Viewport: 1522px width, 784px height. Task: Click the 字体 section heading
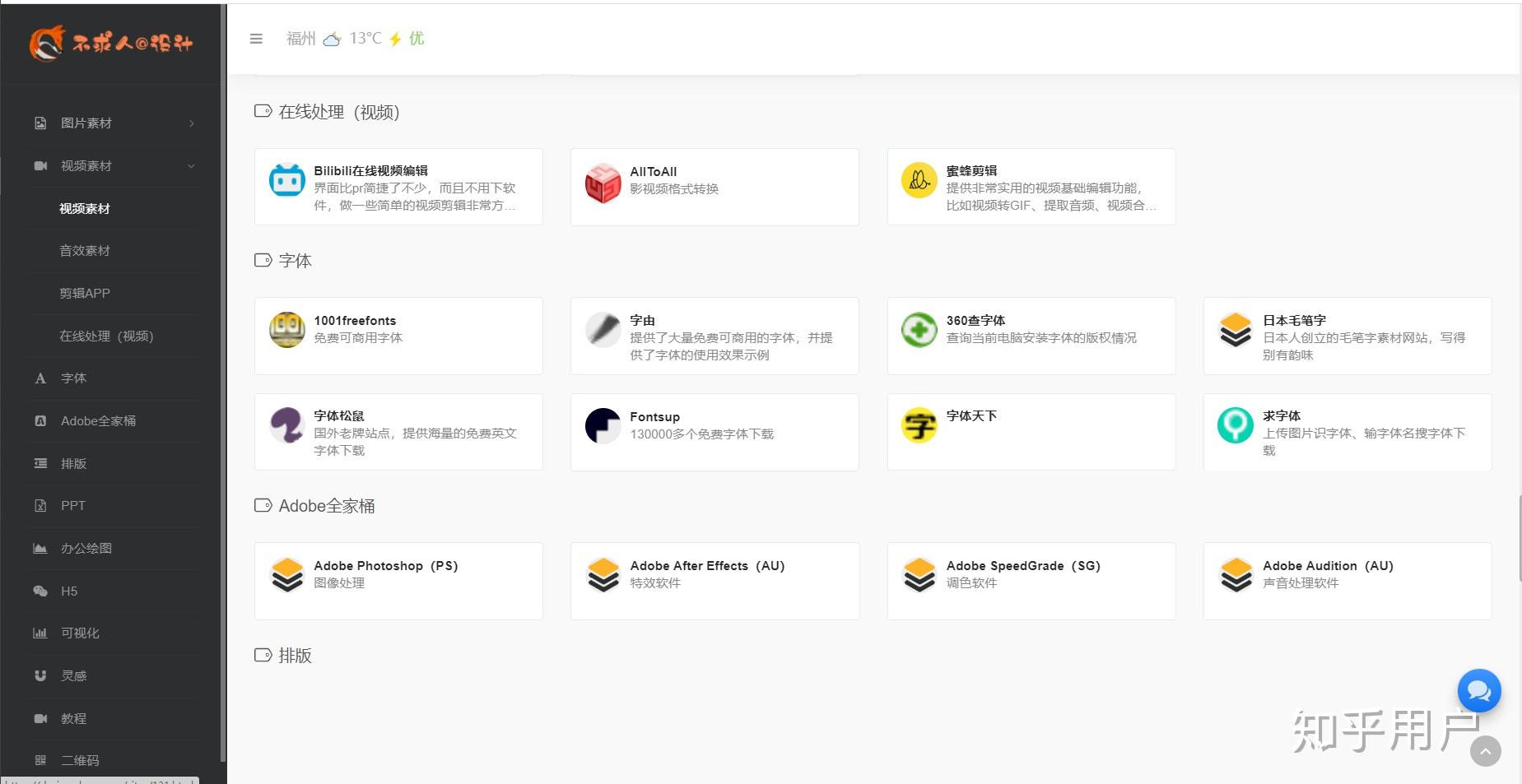tap(295, 261)
